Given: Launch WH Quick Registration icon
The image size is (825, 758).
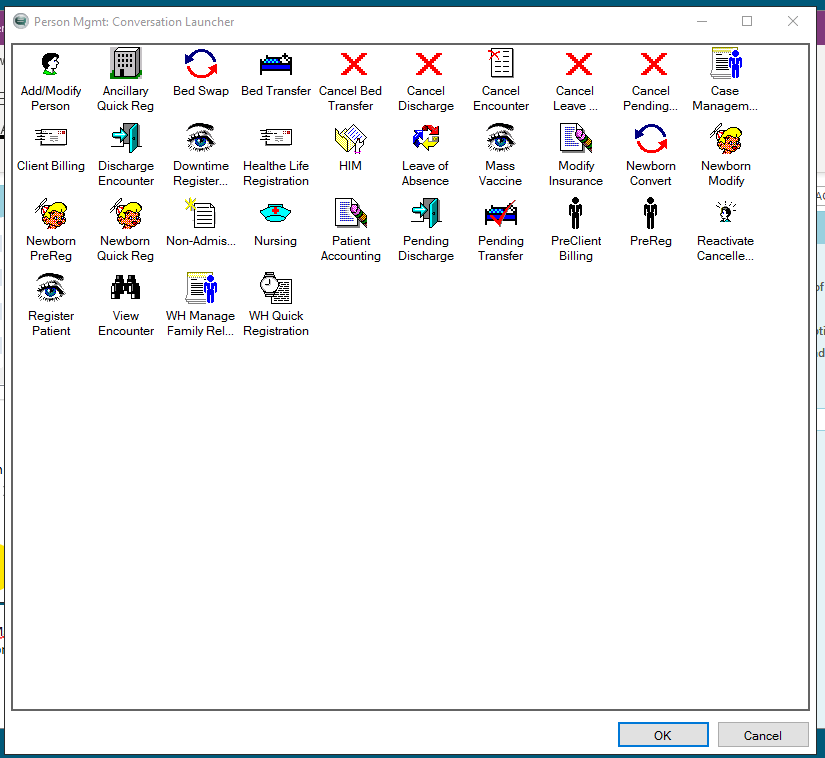Looking at the screenshot, I should point(276,289).
